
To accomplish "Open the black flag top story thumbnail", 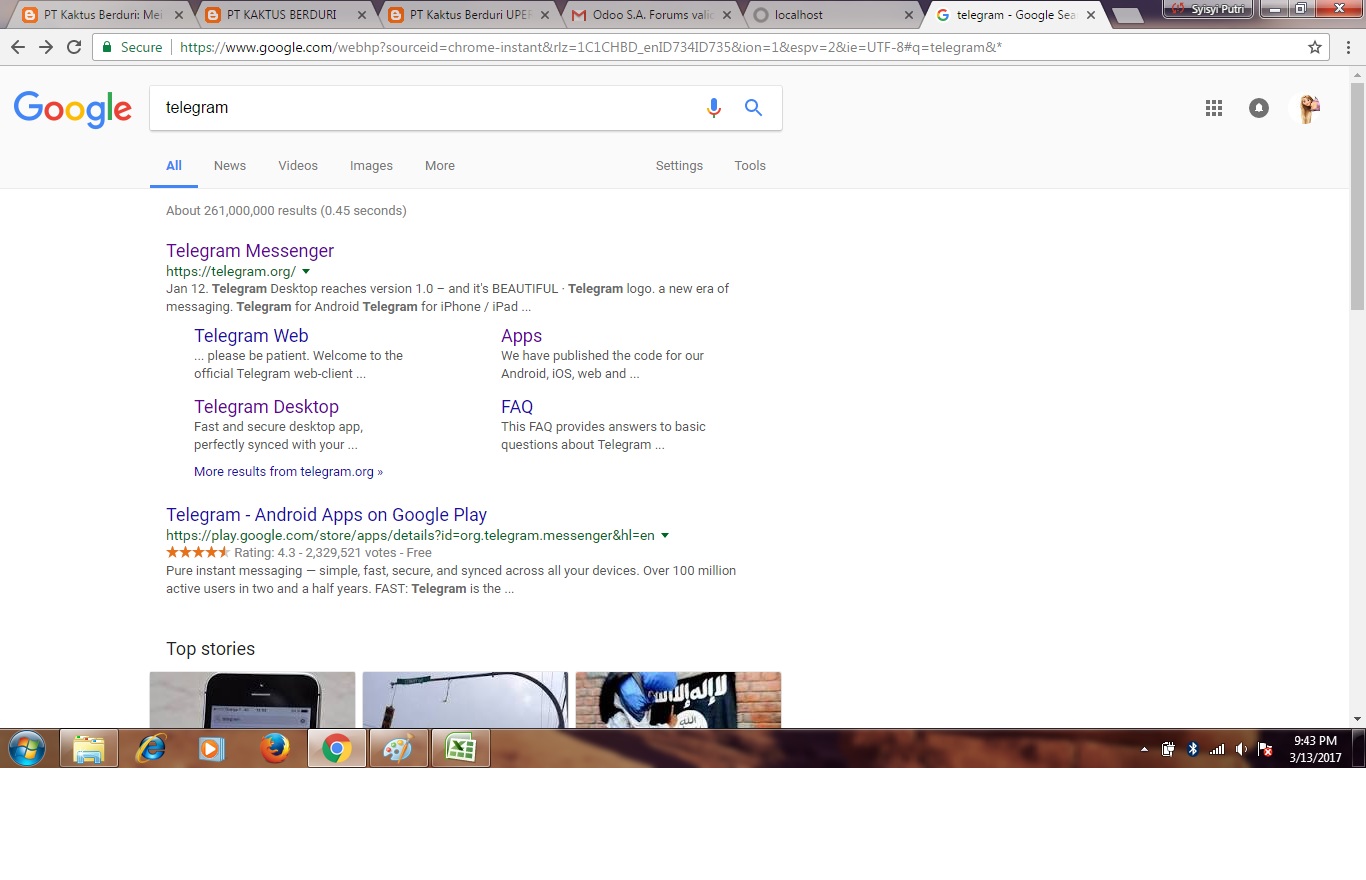I will coord(678,700).
